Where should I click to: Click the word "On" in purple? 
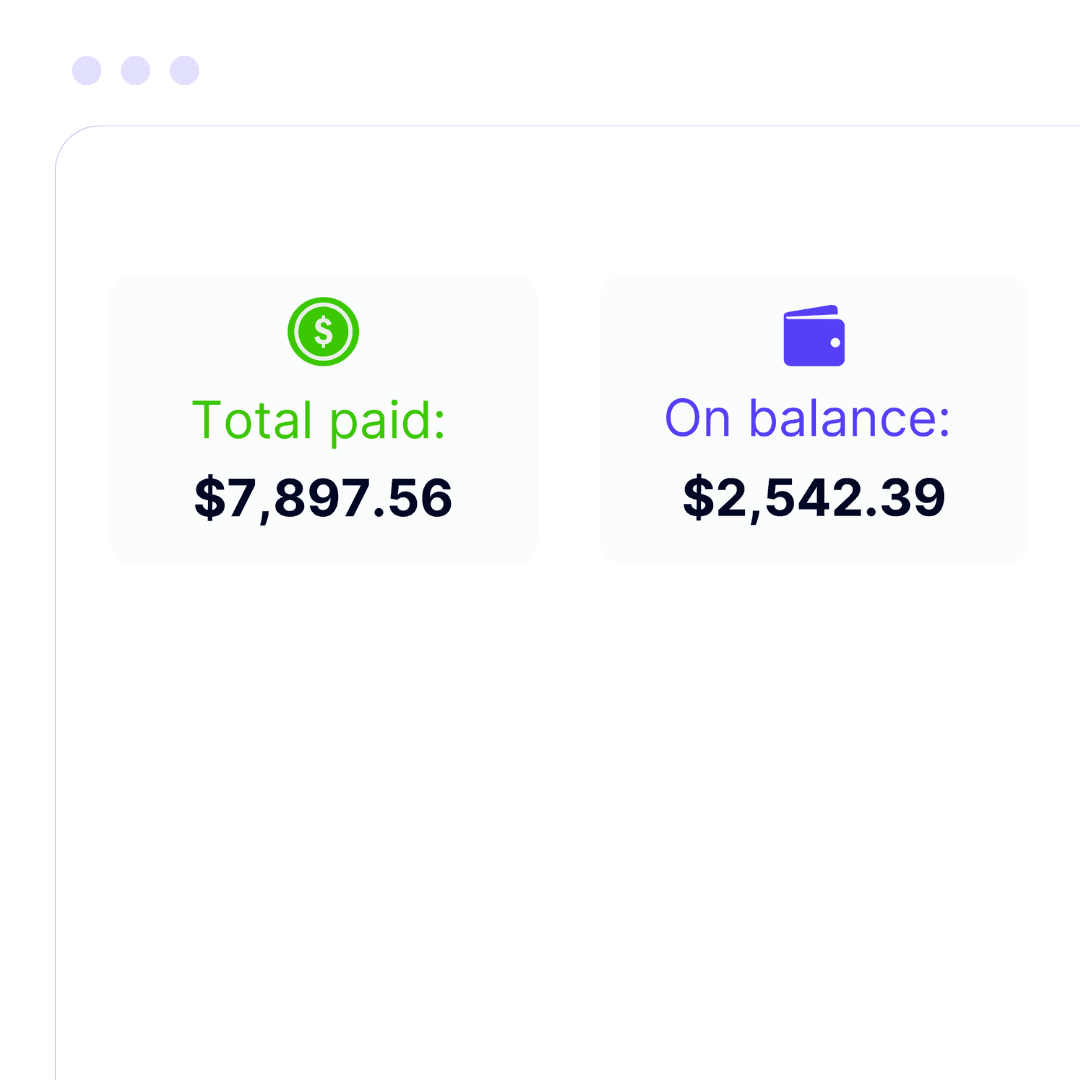pyautogui.click(x=697, y=418)
